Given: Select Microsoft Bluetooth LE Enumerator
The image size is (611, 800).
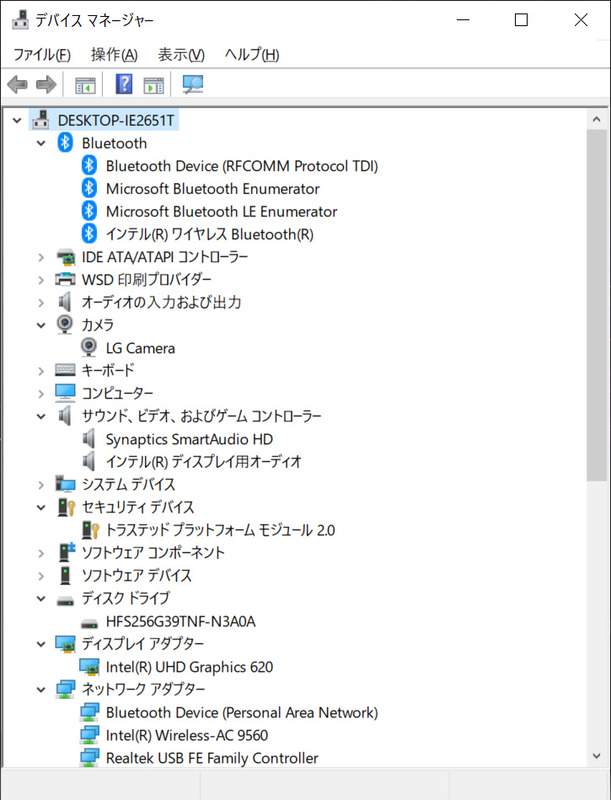Looking at the screenshot, I should tap(221, 211).
